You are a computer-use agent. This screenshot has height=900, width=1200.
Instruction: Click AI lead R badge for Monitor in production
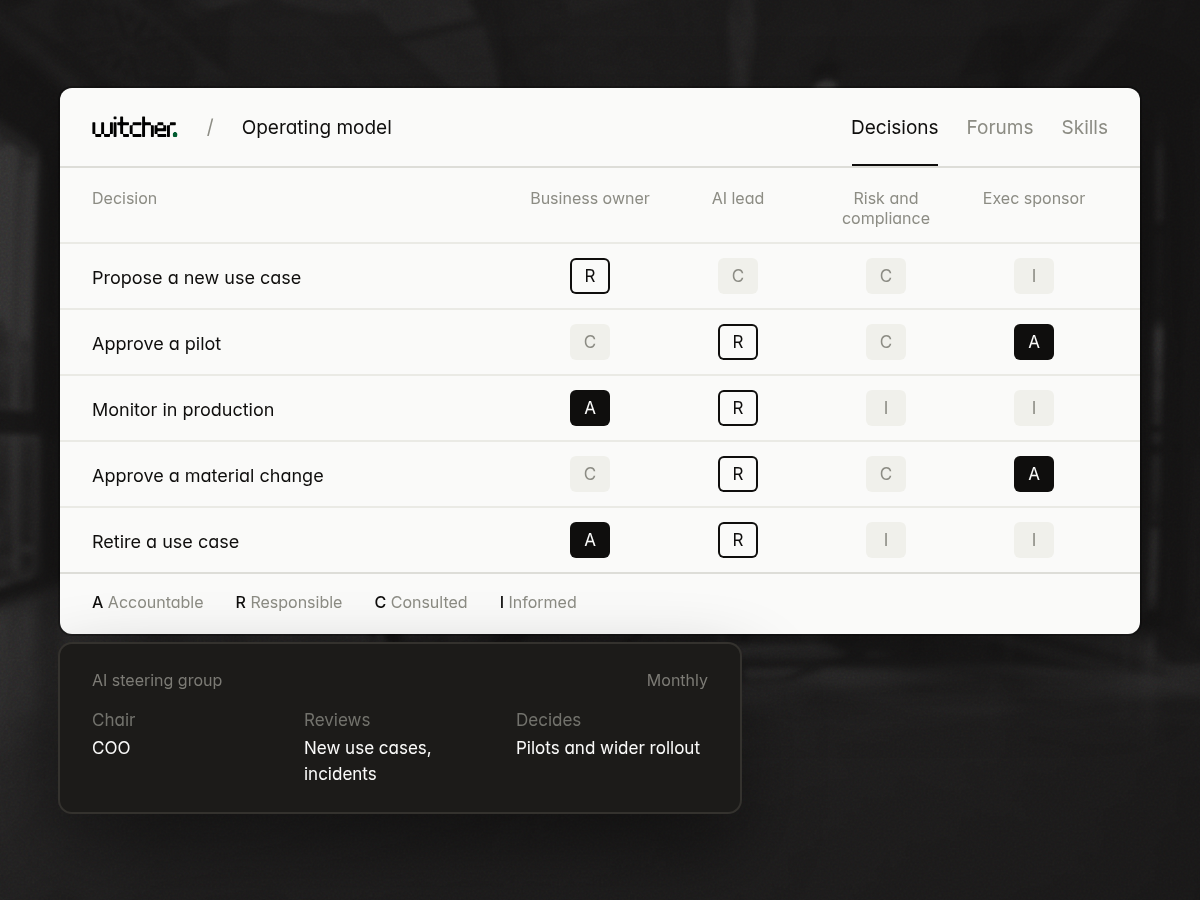click(x=738, y=408)
